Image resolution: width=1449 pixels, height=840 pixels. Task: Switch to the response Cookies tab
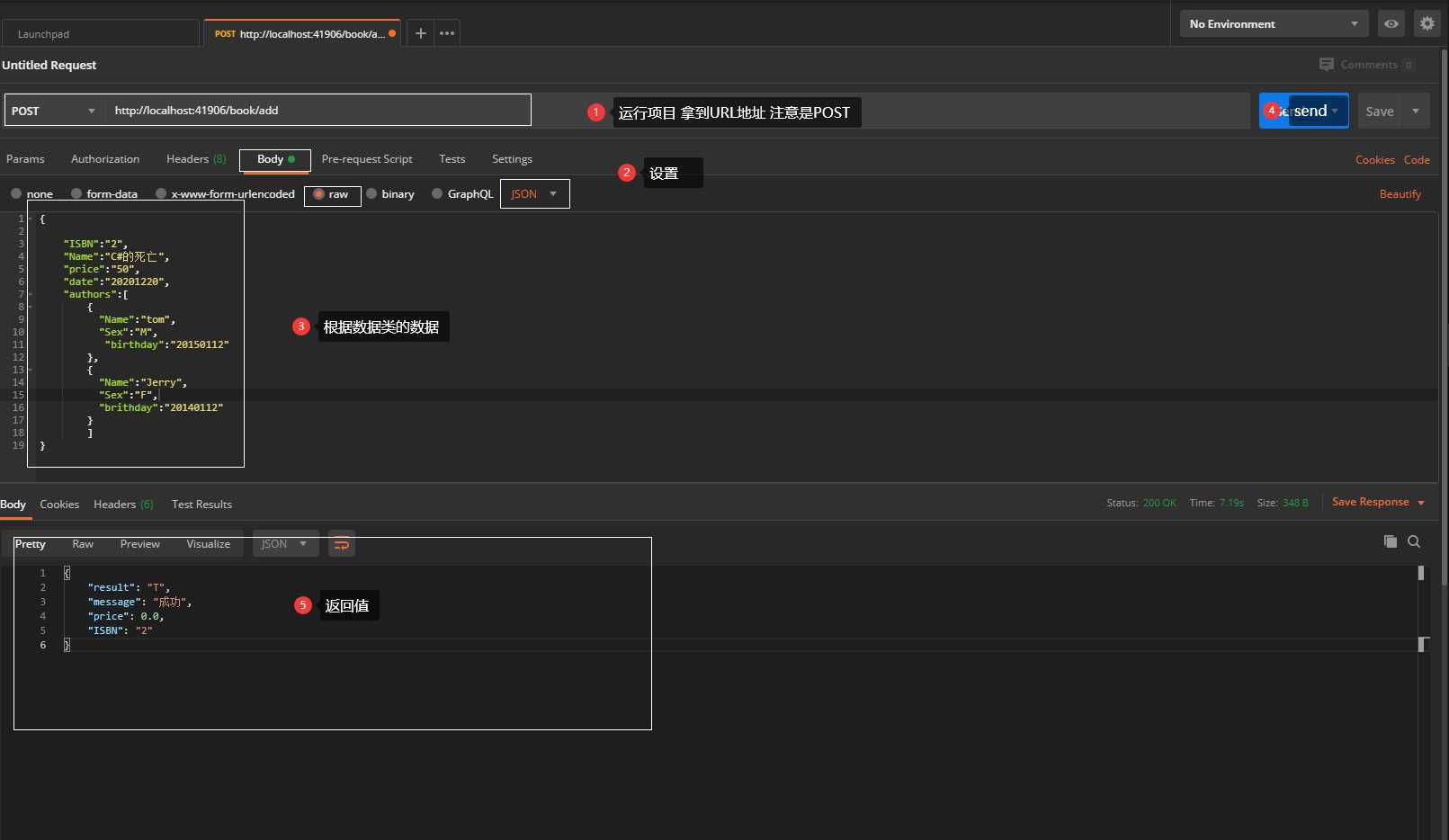(59, 505)
